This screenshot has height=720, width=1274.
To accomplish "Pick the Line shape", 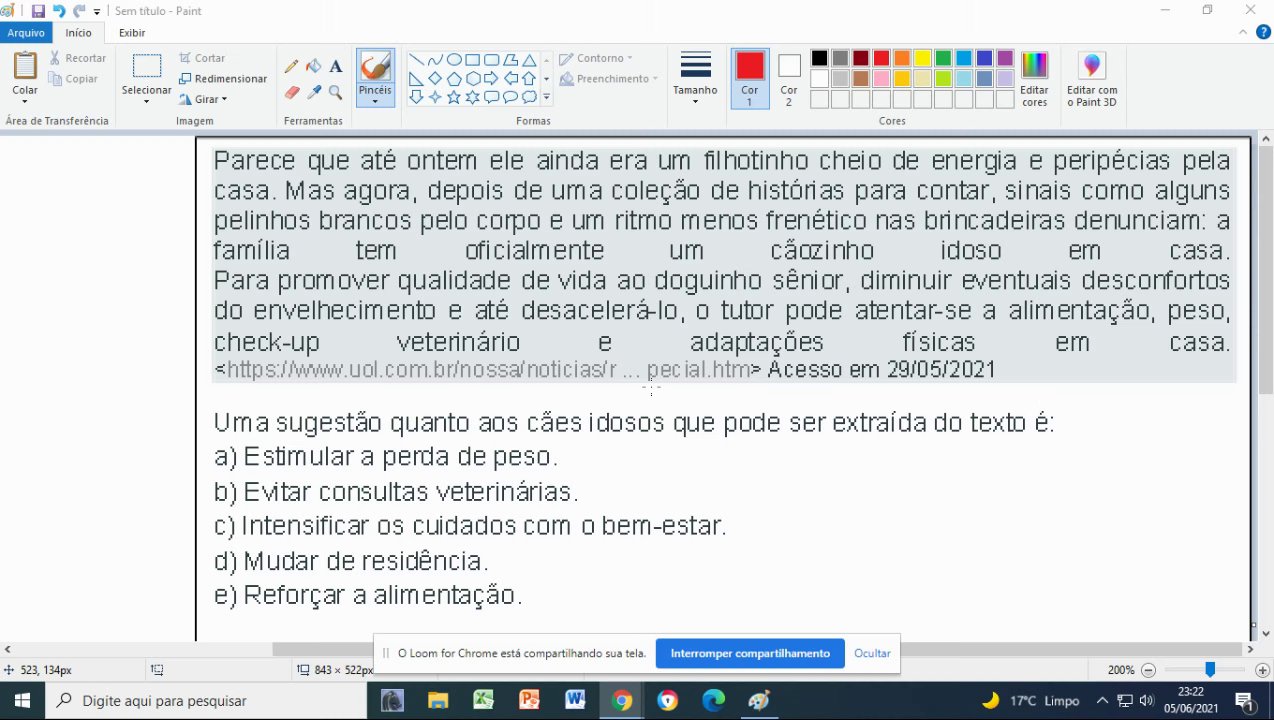I will click(416, 60).
